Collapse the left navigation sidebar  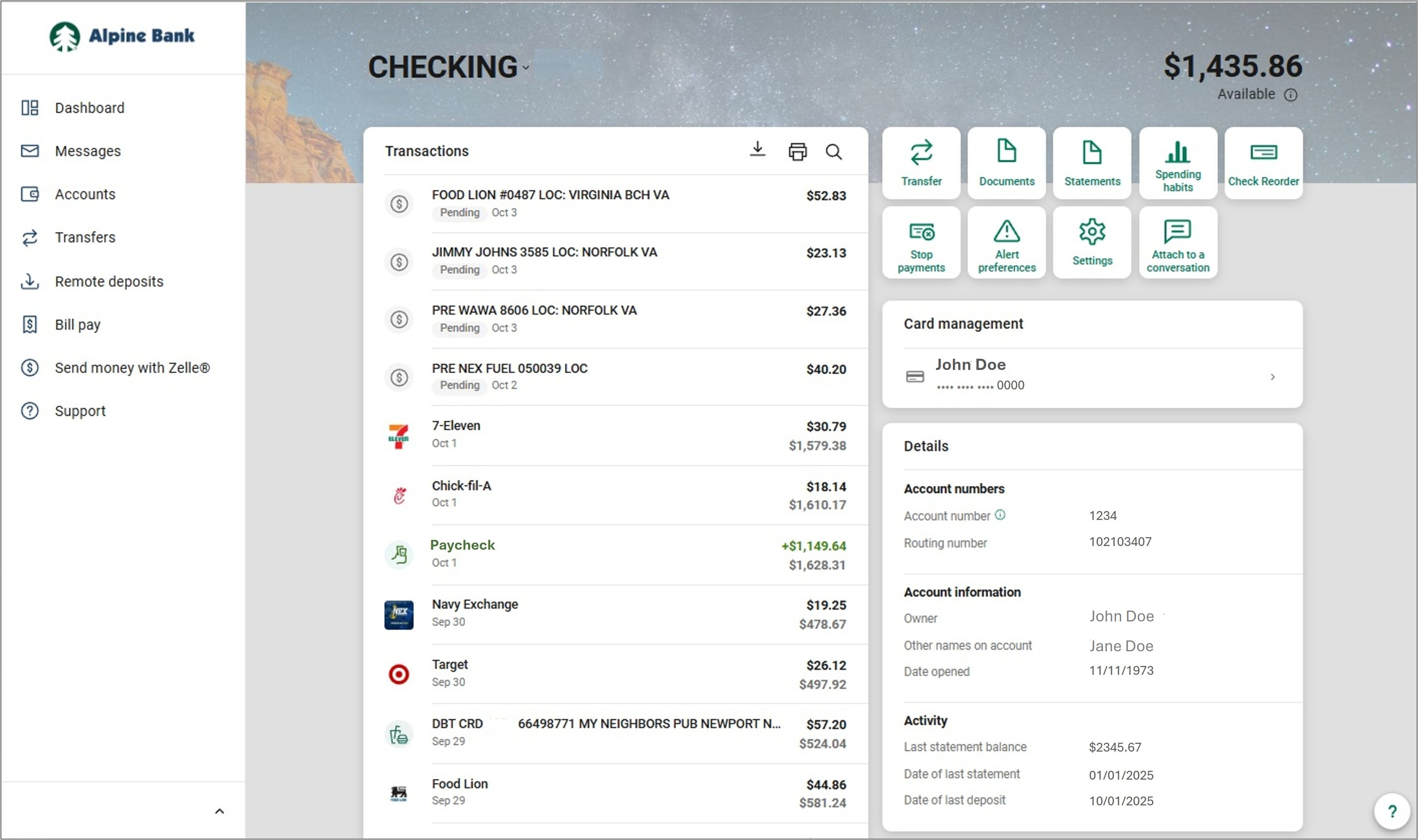[219, 810]
